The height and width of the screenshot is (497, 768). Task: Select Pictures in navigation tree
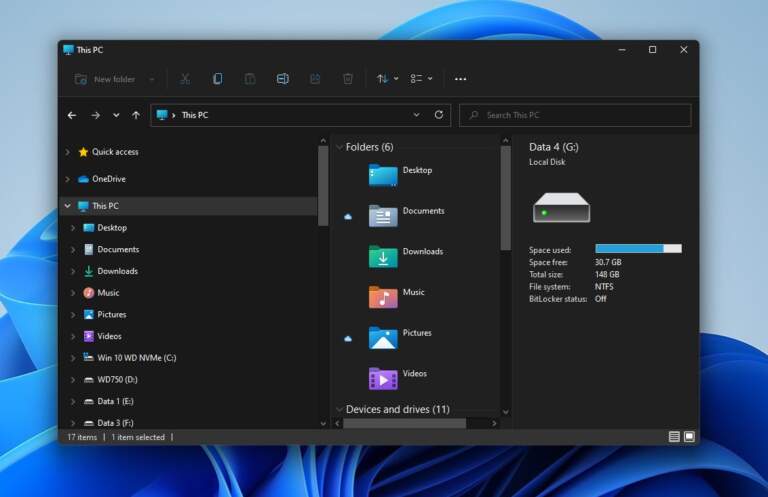click(112, 314)
